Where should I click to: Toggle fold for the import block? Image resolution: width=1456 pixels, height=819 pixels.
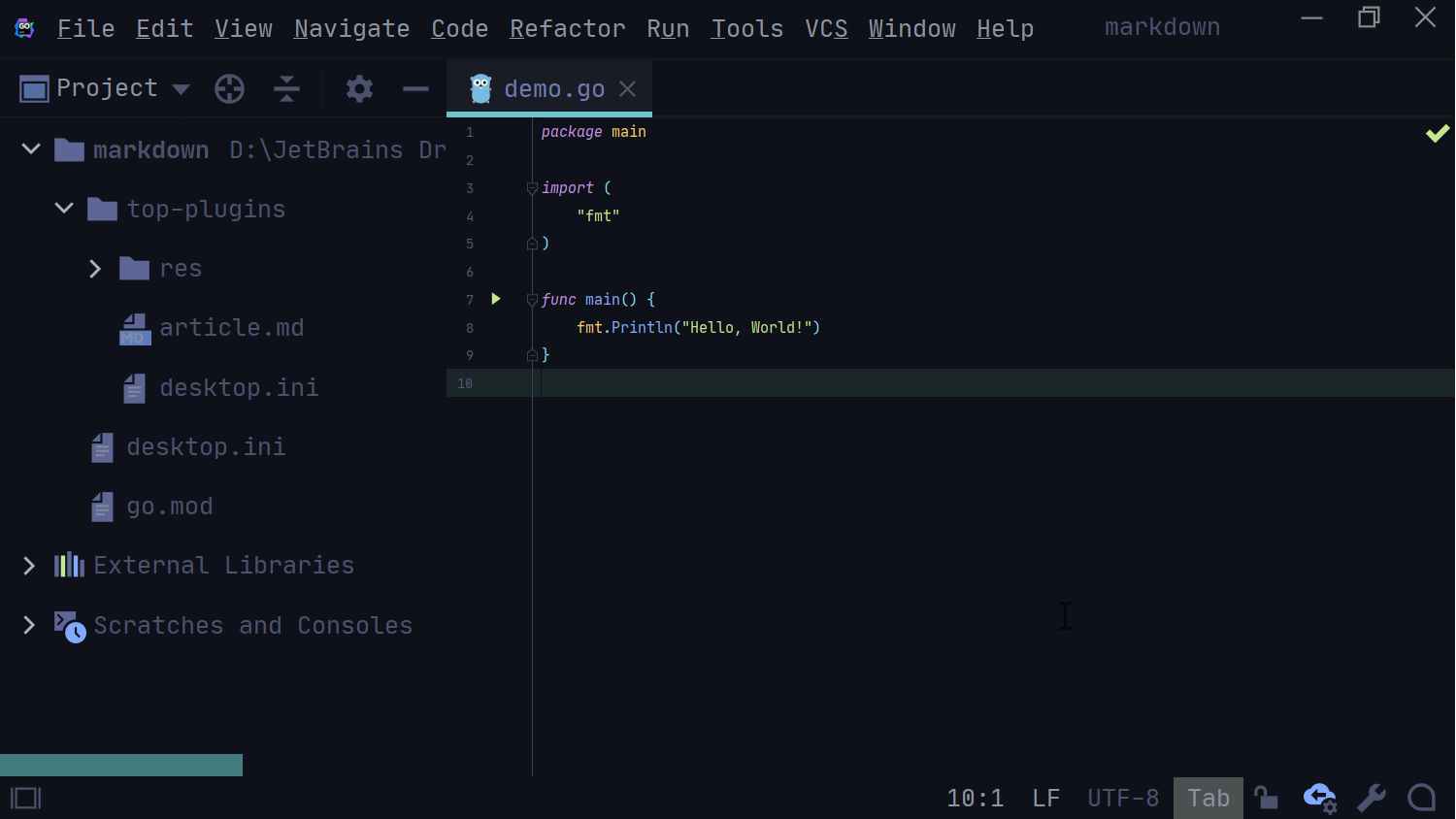click(x=532, y=188)
